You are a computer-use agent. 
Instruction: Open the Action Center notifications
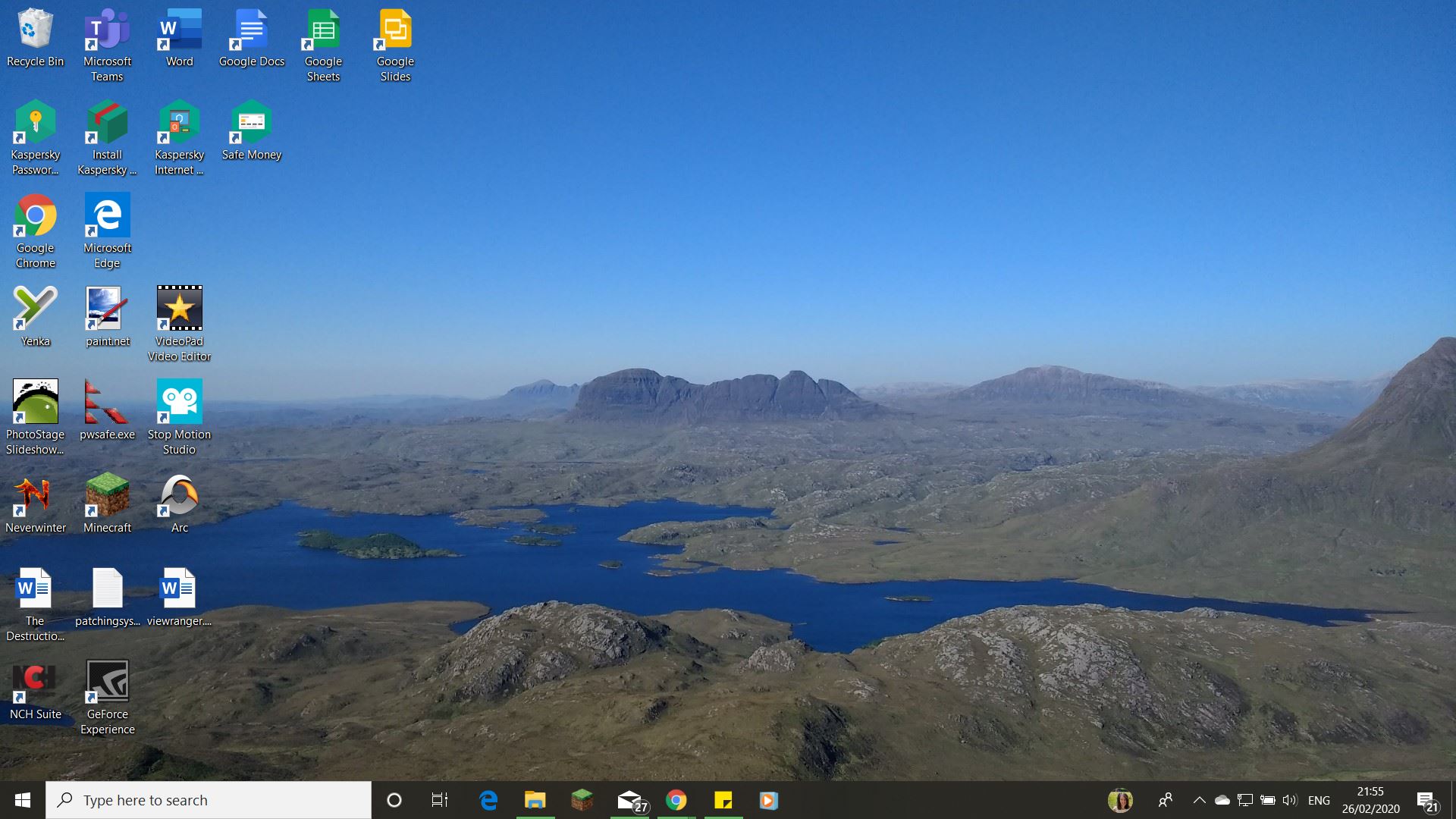(1426, 801)
